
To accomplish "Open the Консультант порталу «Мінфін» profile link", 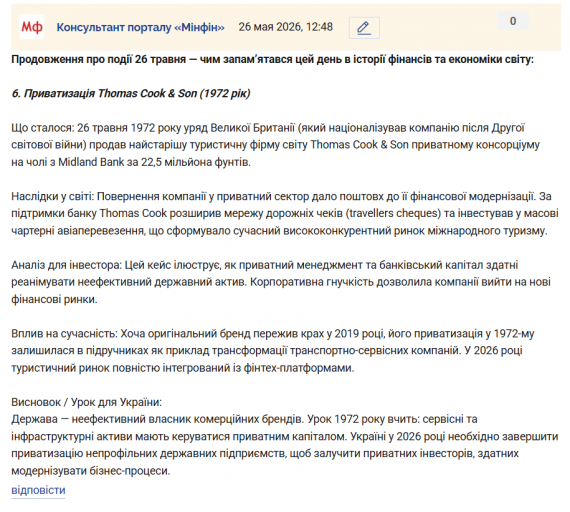I will click(140, 27).
